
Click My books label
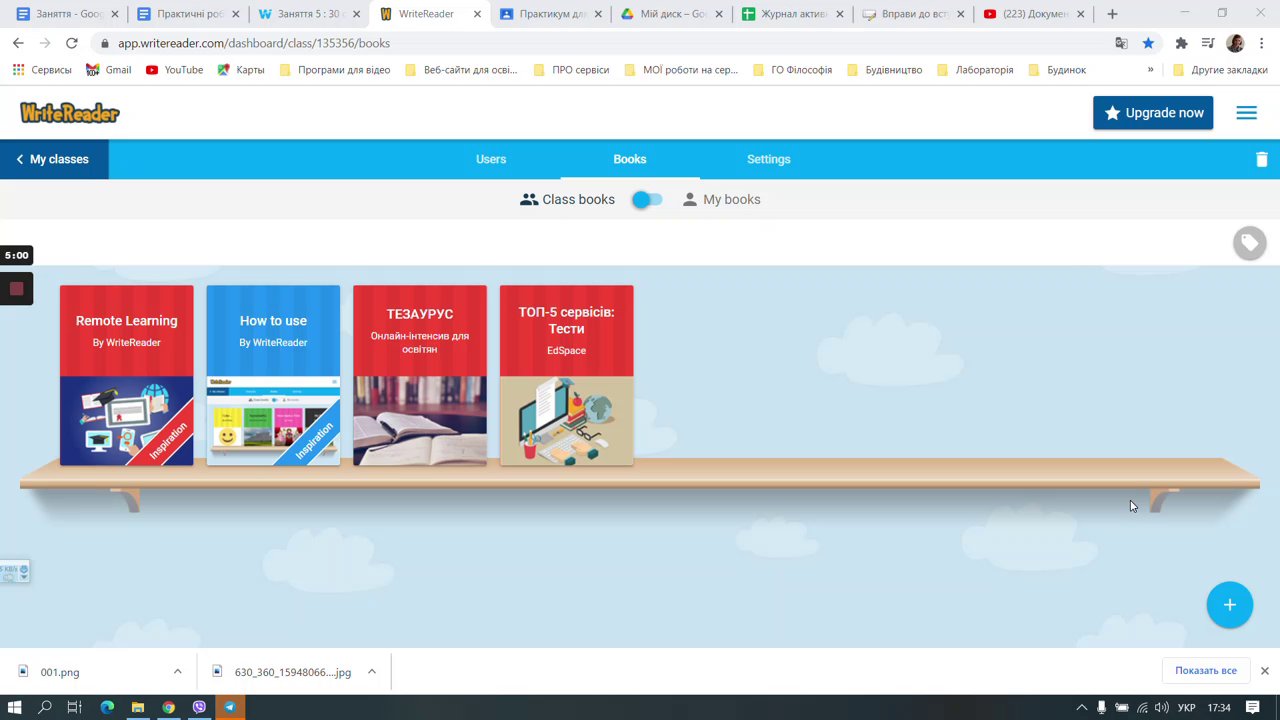click(x=732, y=200)
